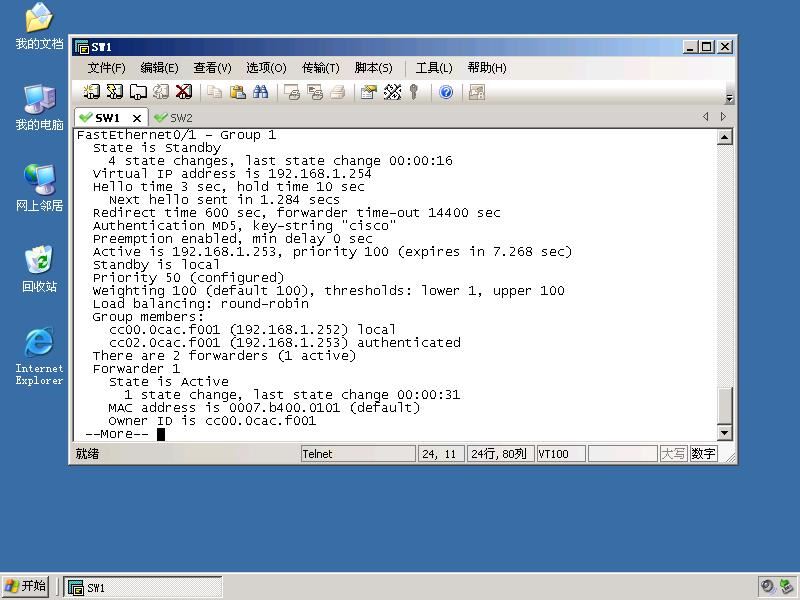Screen dimensions: 800x600
Task: Open the 脚本(S) menu
Action: (x=373, y=68)
